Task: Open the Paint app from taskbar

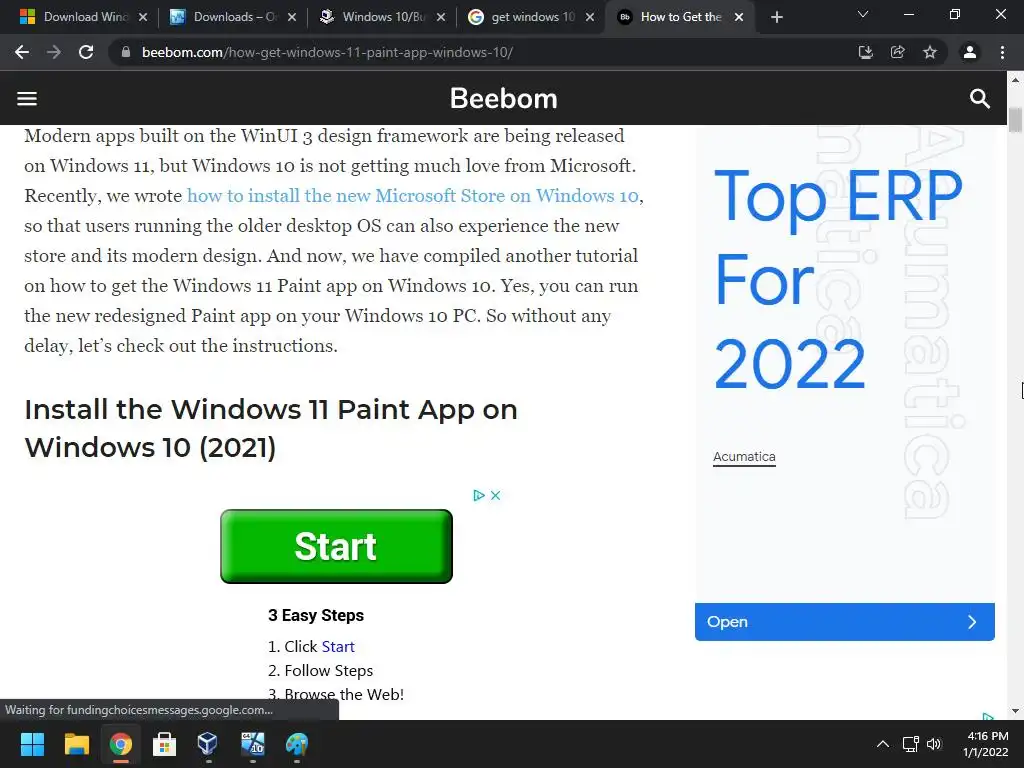Action: pos(296,744)
